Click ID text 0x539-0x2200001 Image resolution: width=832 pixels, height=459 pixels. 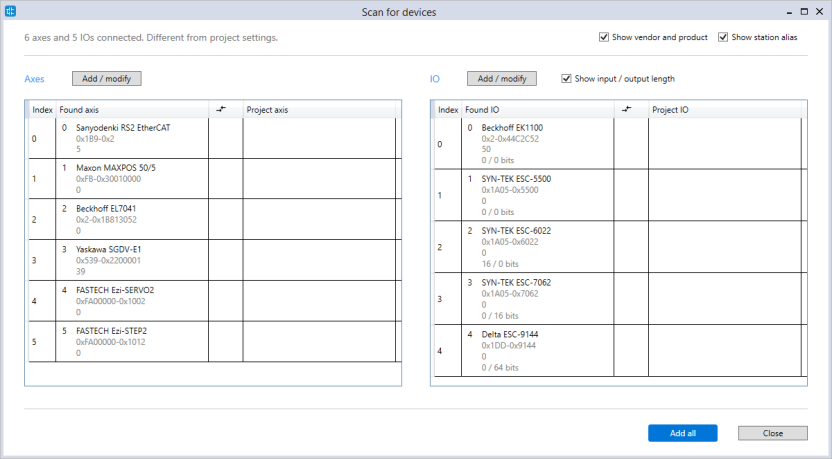pos(108,261)
